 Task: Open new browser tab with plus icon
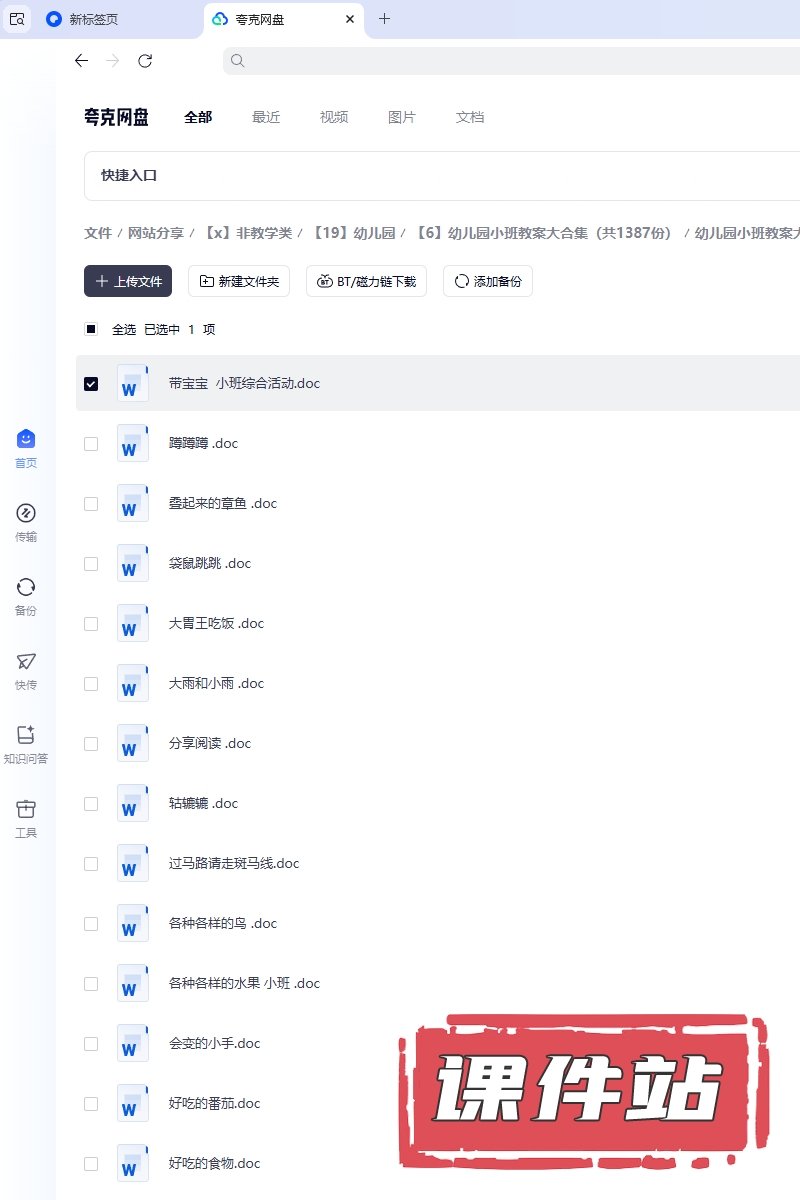click(x=384, y=19)
